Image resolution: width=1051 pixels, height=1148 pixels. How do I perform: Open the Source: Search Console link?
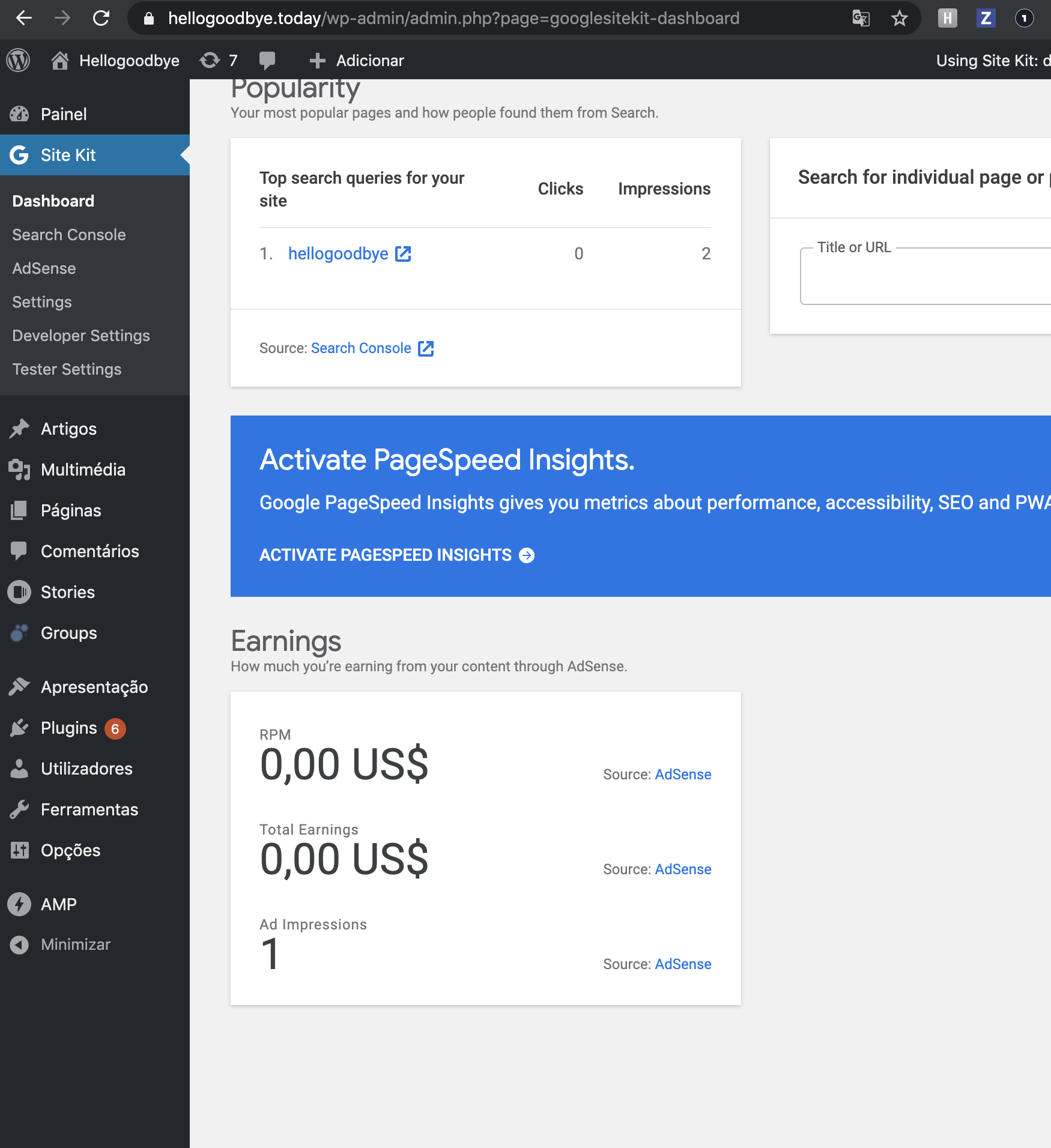[361, 348]
